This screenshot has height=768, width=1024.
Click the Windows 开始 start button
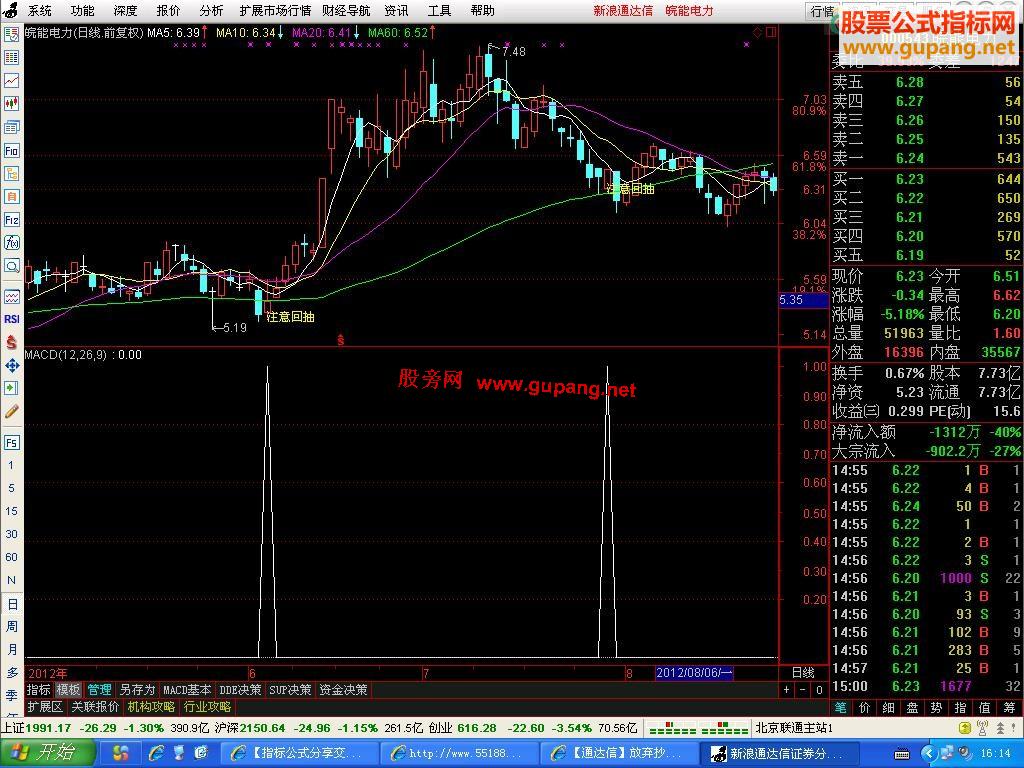46,752
